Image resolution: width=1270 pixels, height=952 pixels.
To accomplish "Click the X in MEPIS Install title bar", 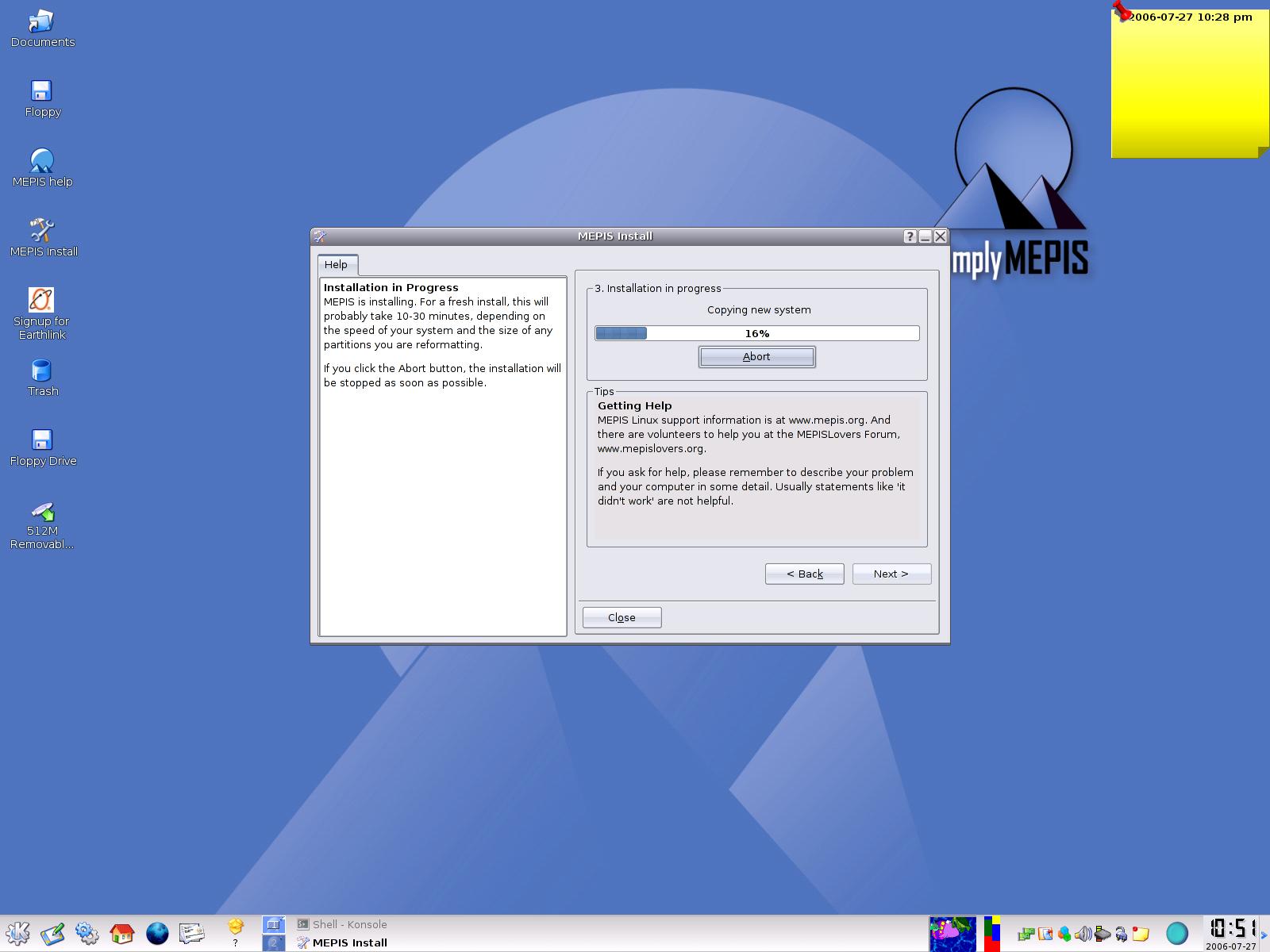I will point(941,236).
